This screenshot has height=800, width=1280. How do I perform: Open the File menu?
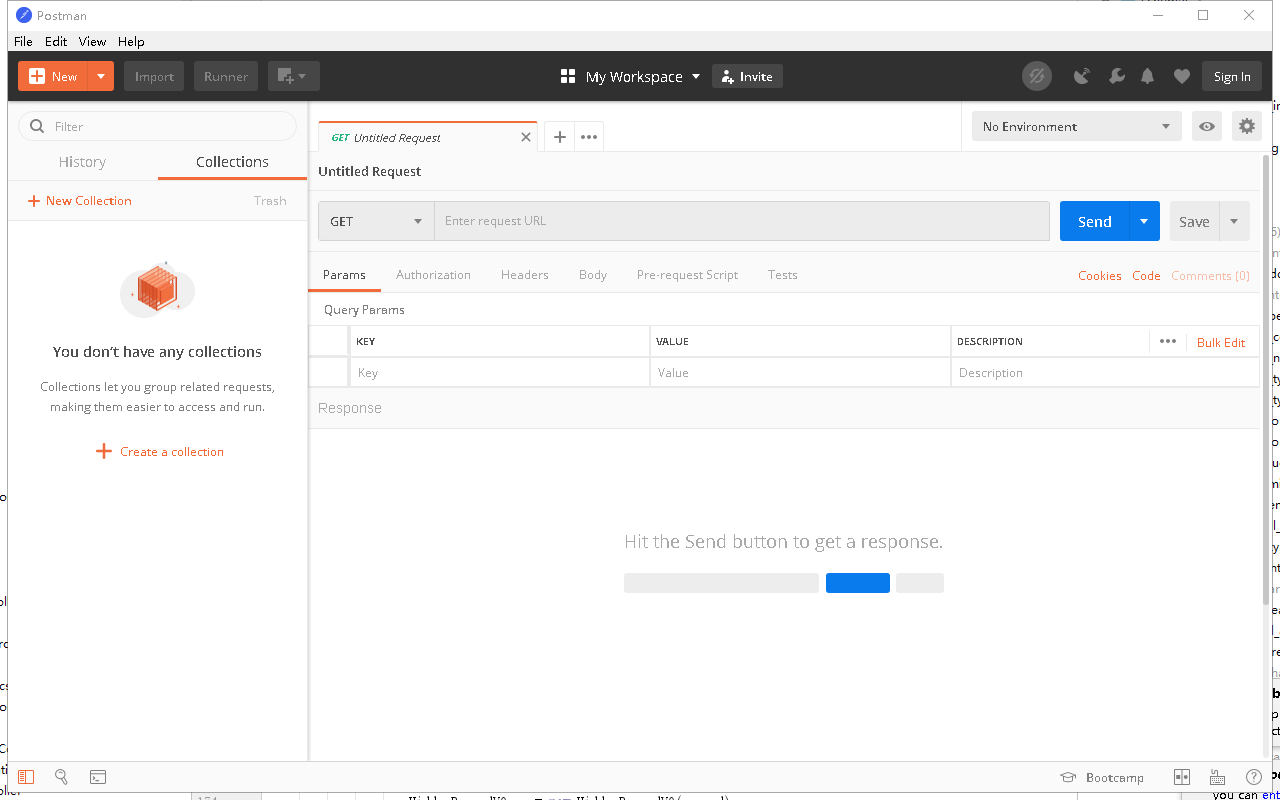click(x=23, y=41)
